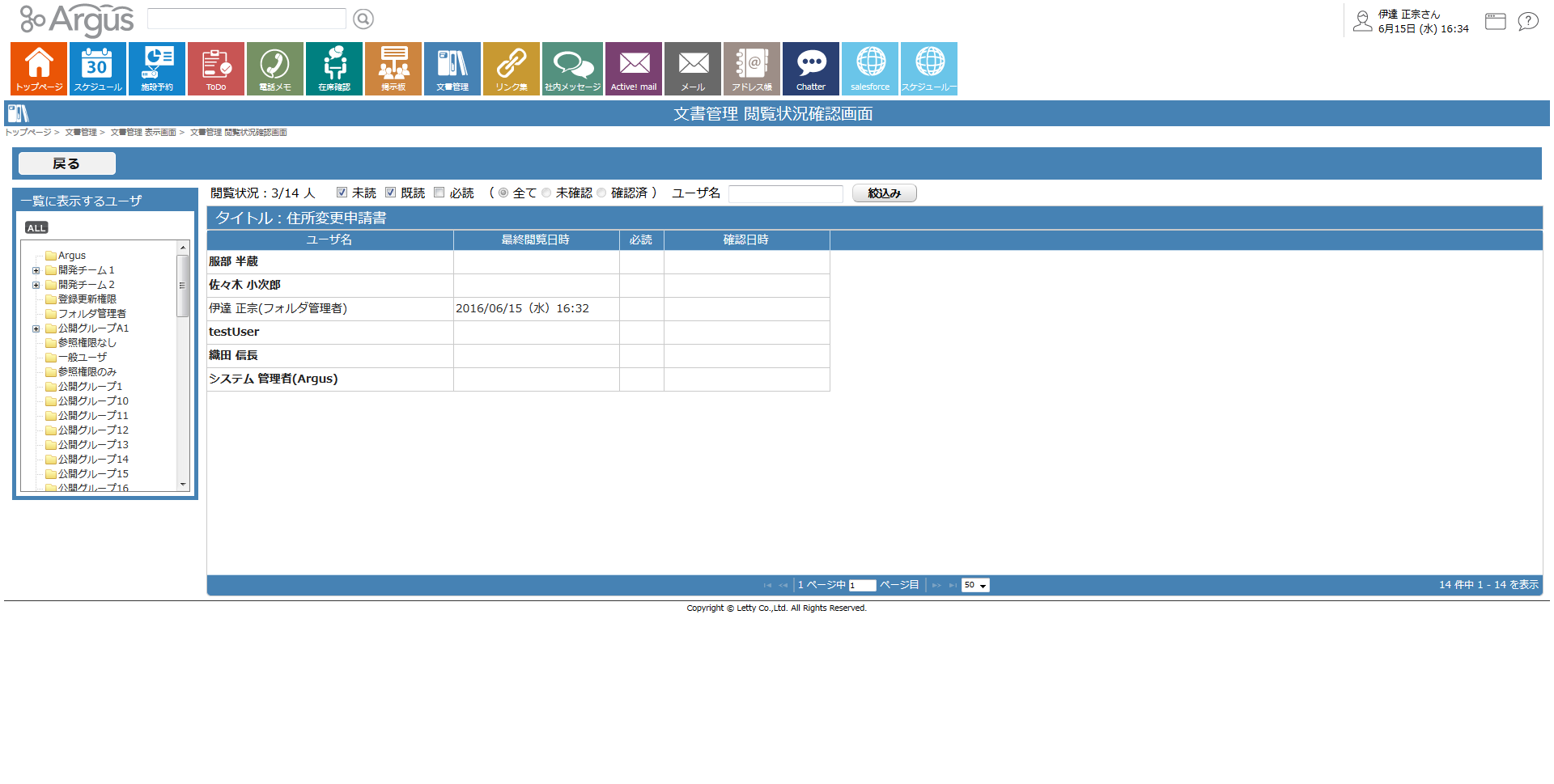The width and height of the screenshot is (1554, 784).
Task: Open the メール mail icon
Action: tap(693, 69)
